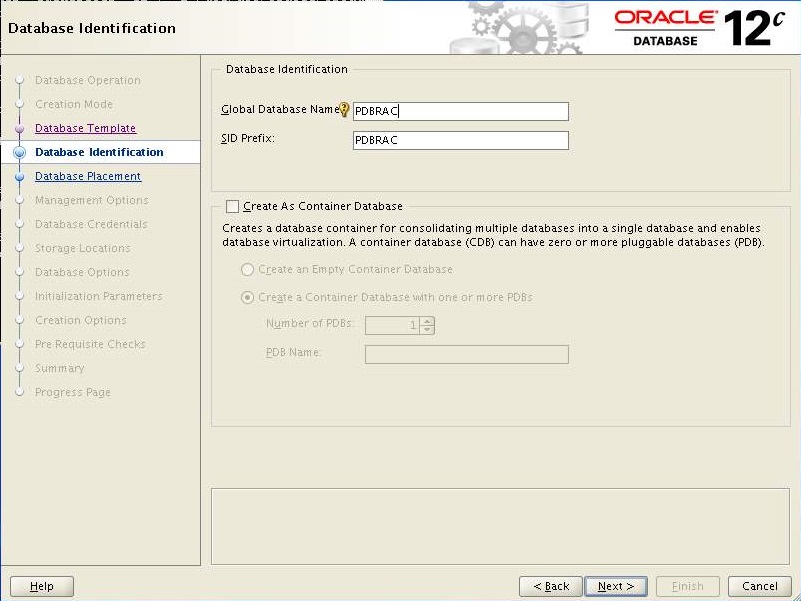Go back with the Back button
The image size is (801, 601).
tap(551, 586)
